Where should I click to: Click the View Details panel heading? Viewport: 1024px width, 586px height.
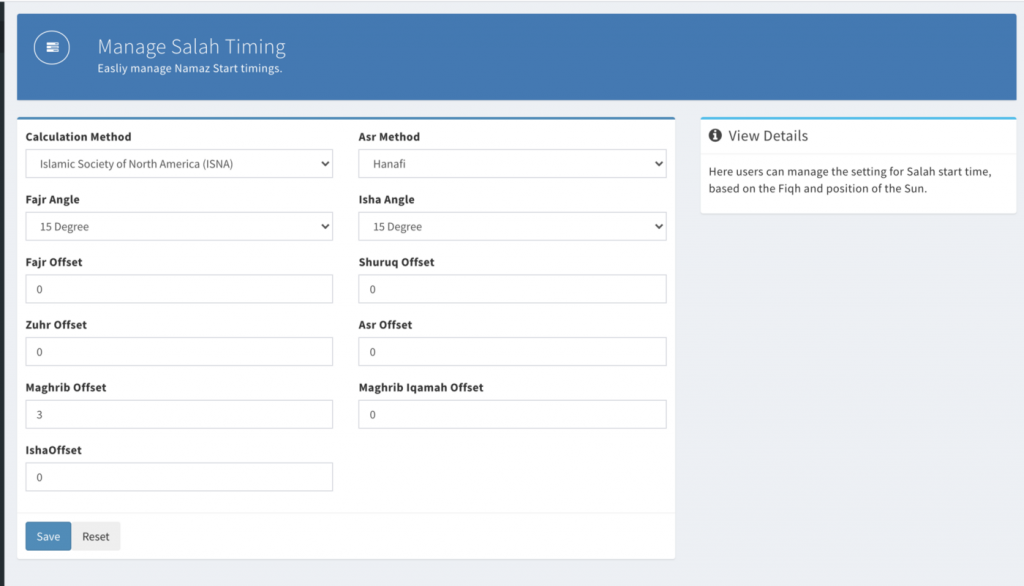[768, 136]
